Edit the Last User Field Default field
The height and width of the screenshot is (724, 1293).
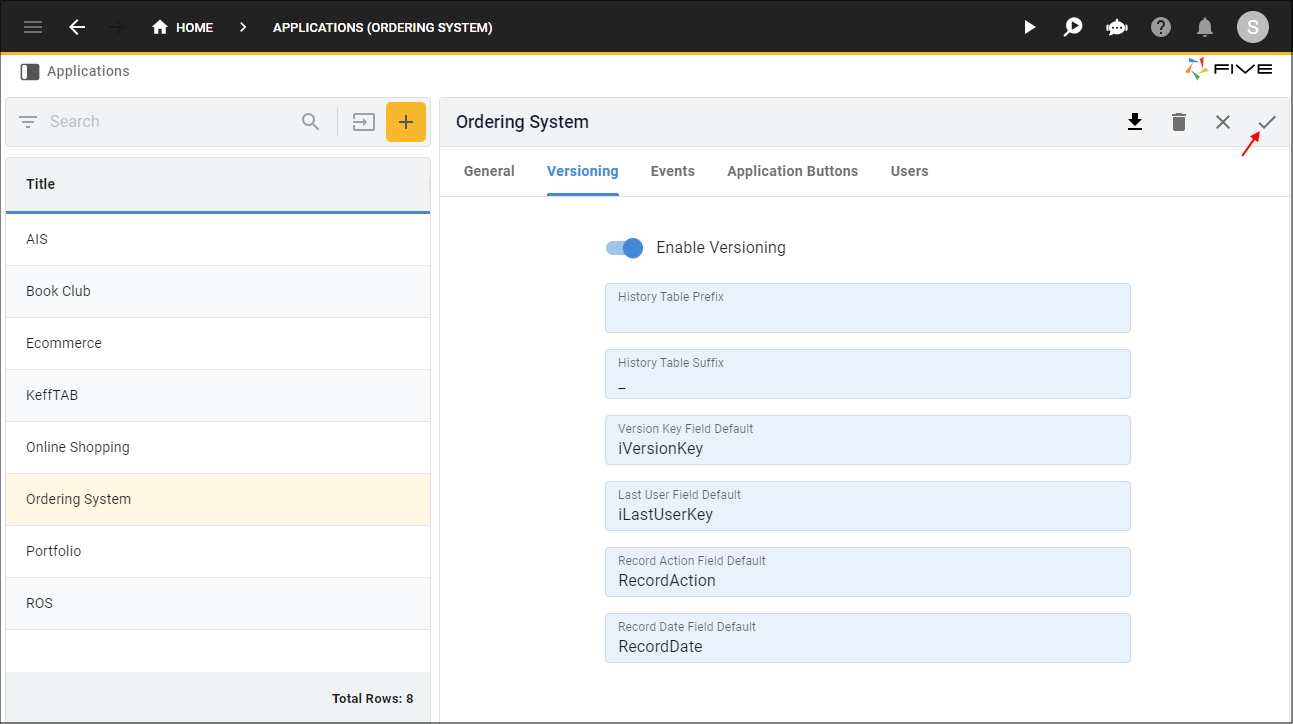(868, 506)
